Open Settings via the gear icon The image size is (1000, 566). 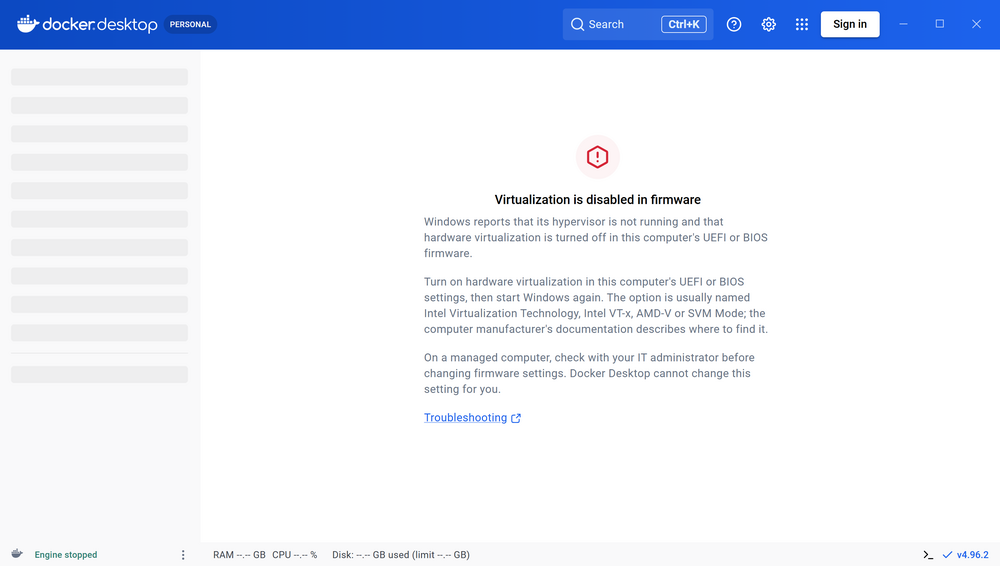pyautogui.click(x=768, y=24)
